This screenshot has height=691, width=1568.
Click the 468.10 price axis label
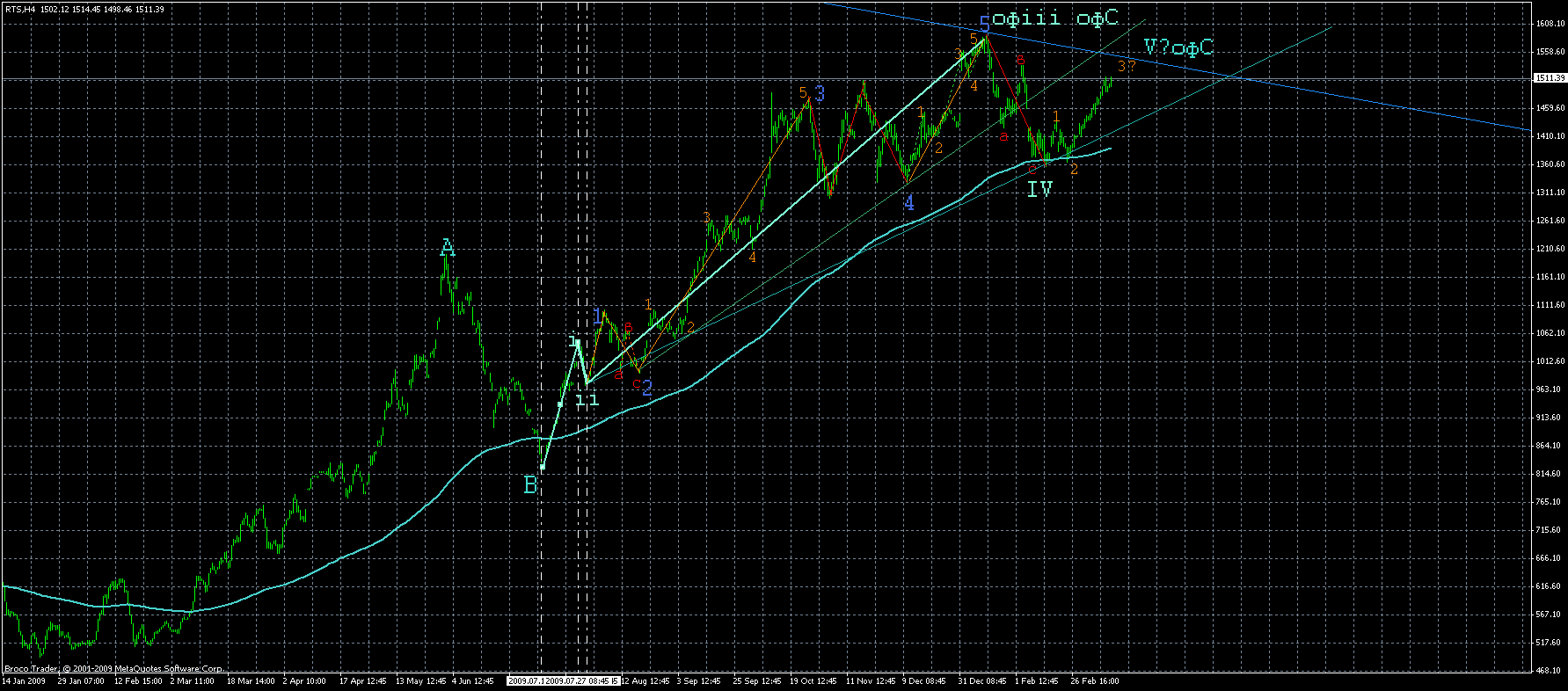pyautogui.click(x=1550, y=671)
